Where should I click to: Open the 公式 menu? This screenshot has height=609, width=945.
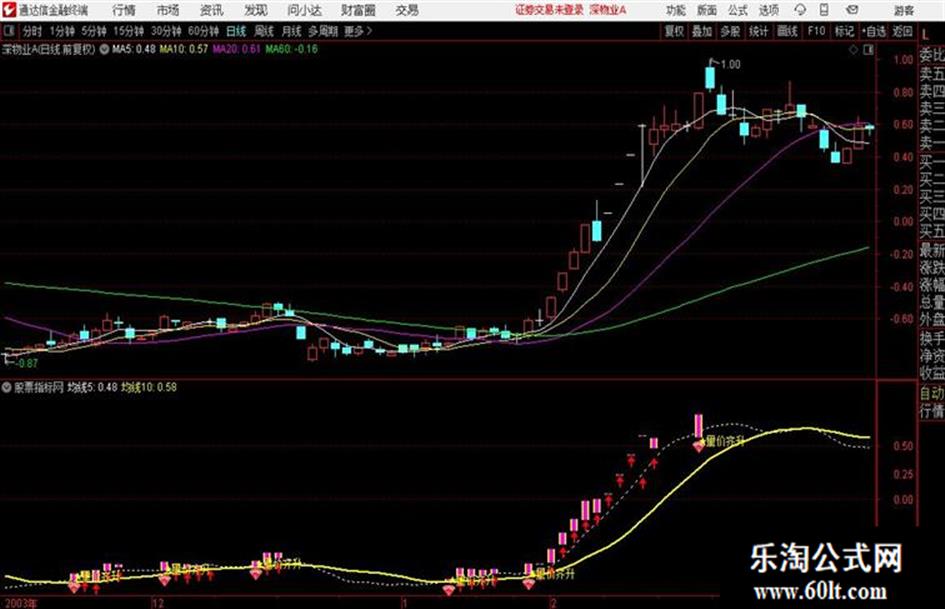(738, 10)
